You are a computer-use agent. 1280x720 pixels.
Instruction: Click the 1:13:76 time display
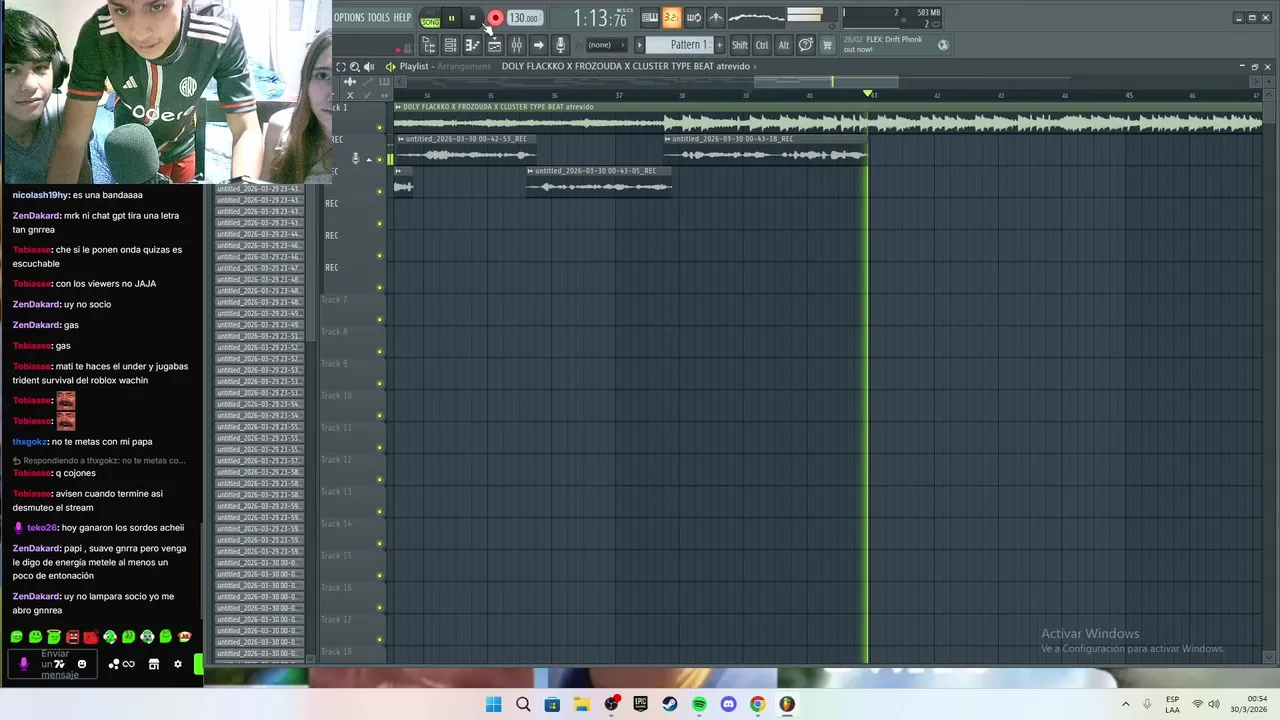(x=600, y=18)
